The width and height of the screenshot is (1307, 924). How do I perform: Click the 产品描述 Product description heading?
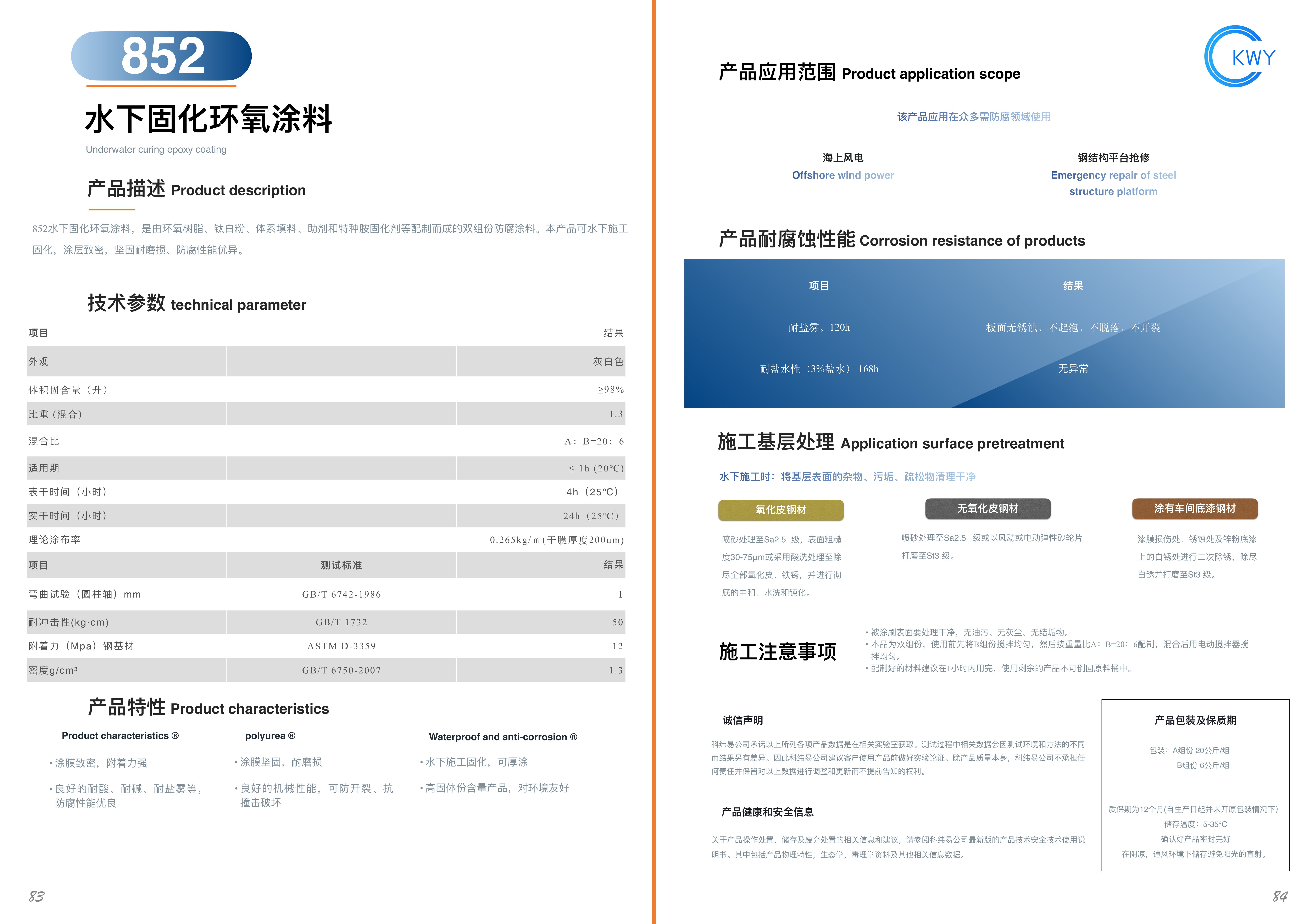tap(196, 189)
